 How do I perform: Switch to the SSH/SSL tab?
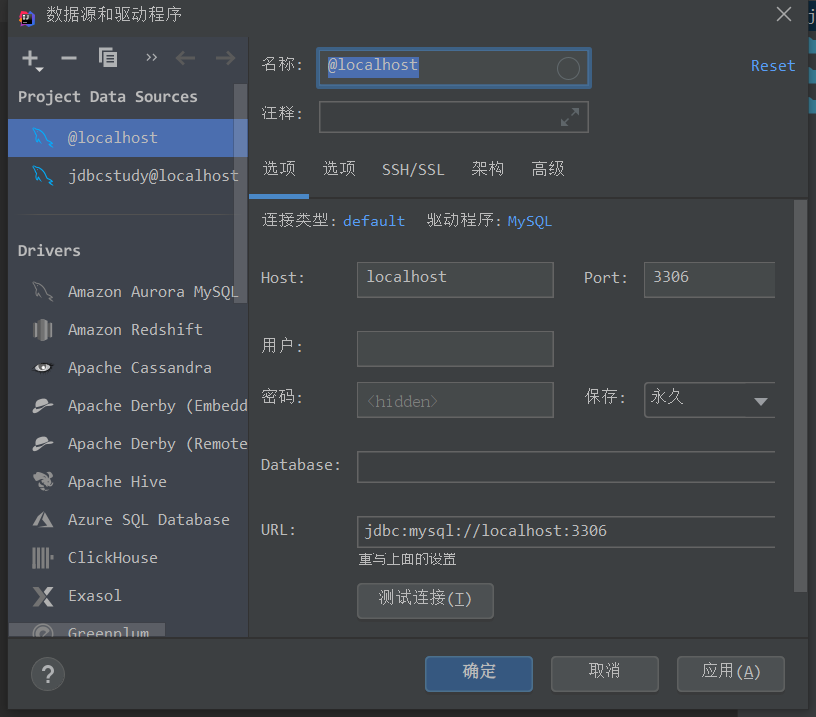413,169
